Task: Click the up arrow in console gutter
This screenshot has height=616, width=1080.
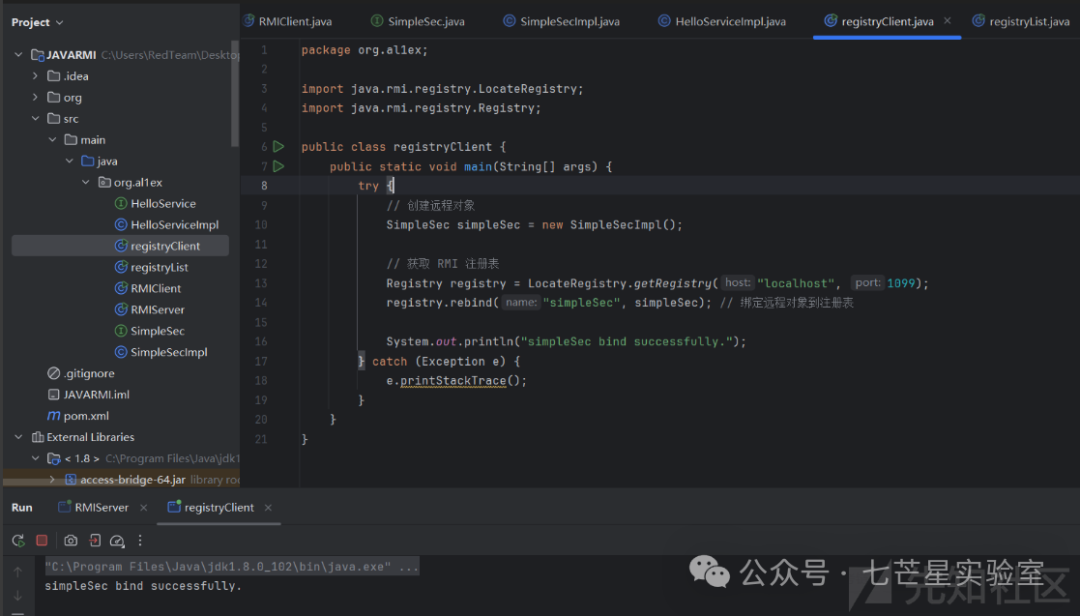Action: (x=18, y=571)
